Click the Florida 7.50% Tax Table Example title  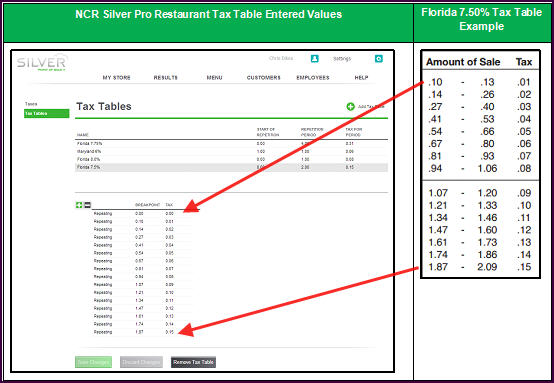point(482,19)
